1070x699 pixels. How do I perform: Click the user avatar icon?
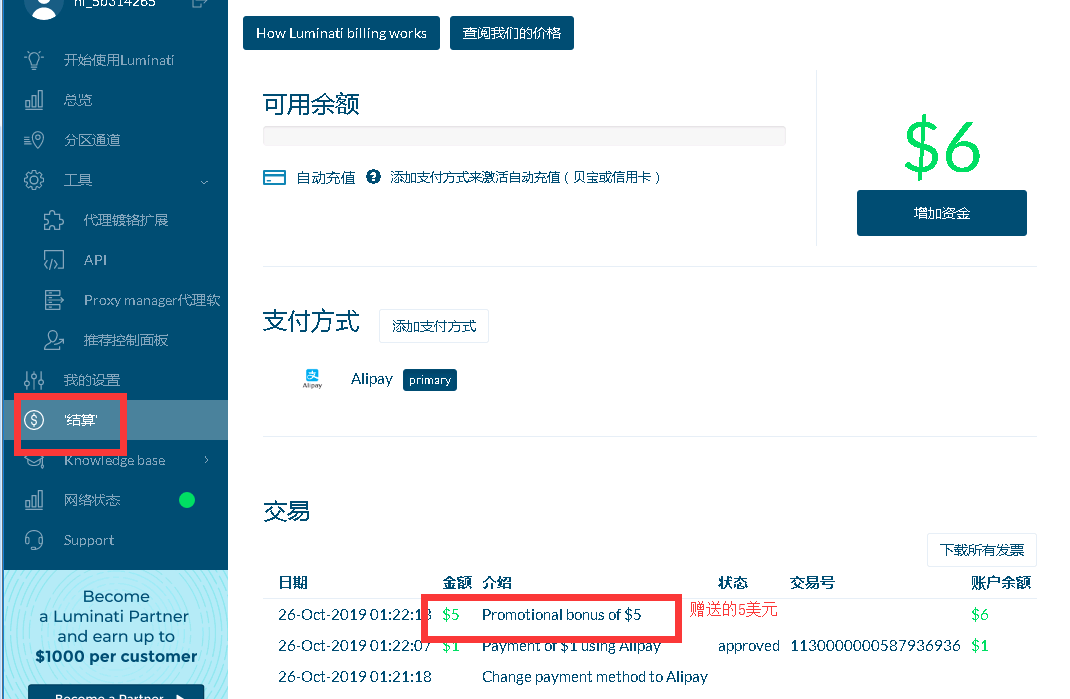coord(44,7)
